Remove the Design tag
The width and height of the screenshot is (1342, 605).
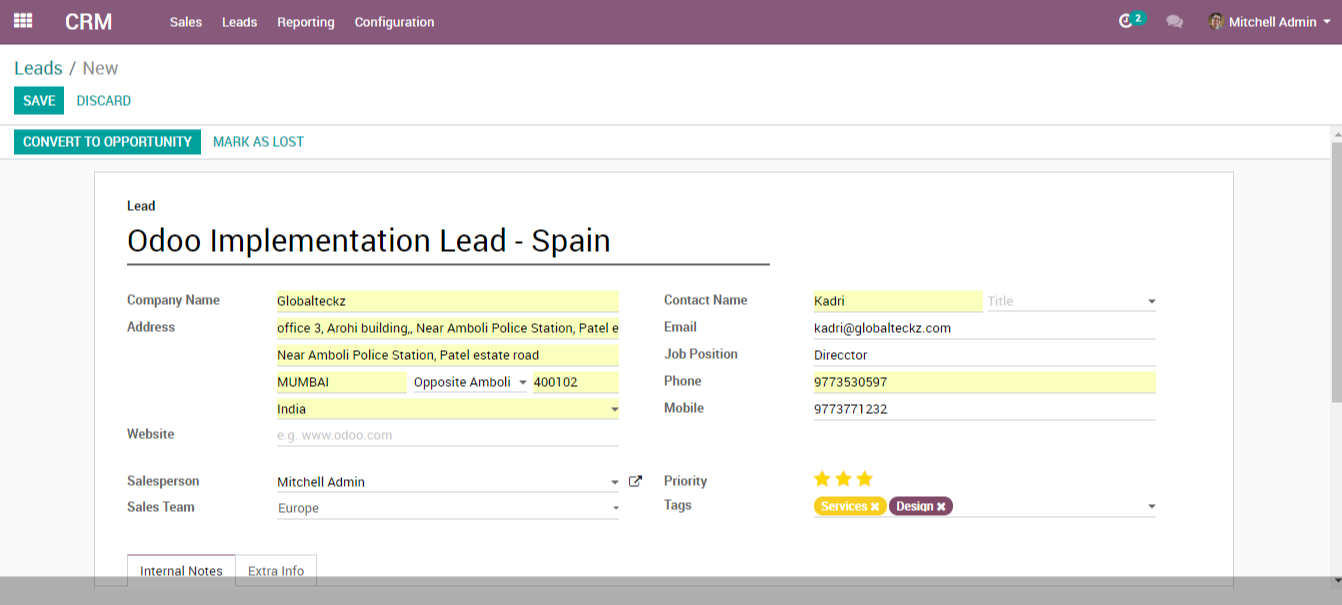pyautogui.click(x=940, y=506)
